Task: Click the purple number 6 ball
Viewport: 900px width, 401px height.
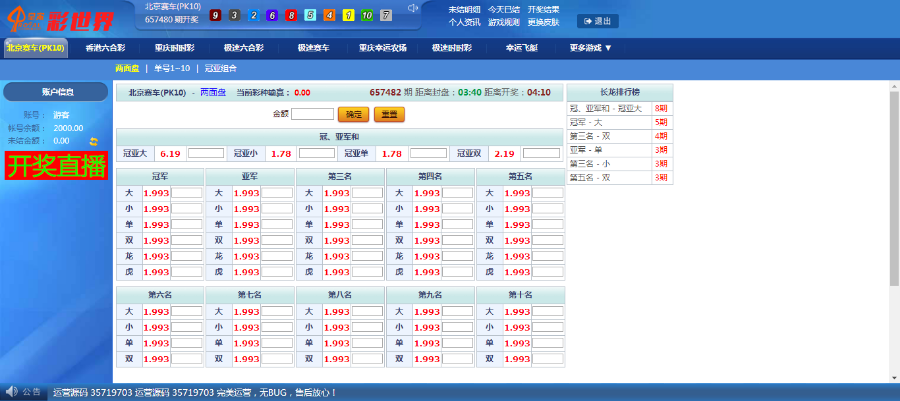Action: coord(272,15)
